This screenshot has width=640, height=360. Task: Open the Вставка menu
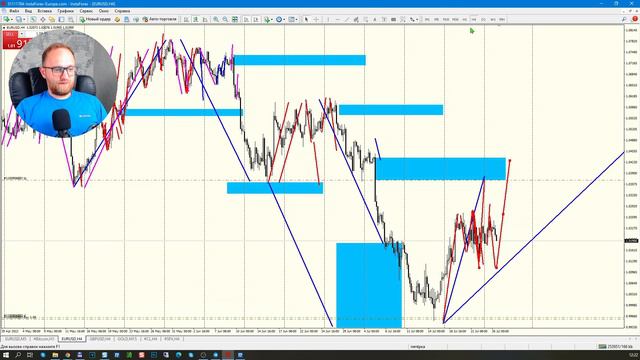coord(44,11)
